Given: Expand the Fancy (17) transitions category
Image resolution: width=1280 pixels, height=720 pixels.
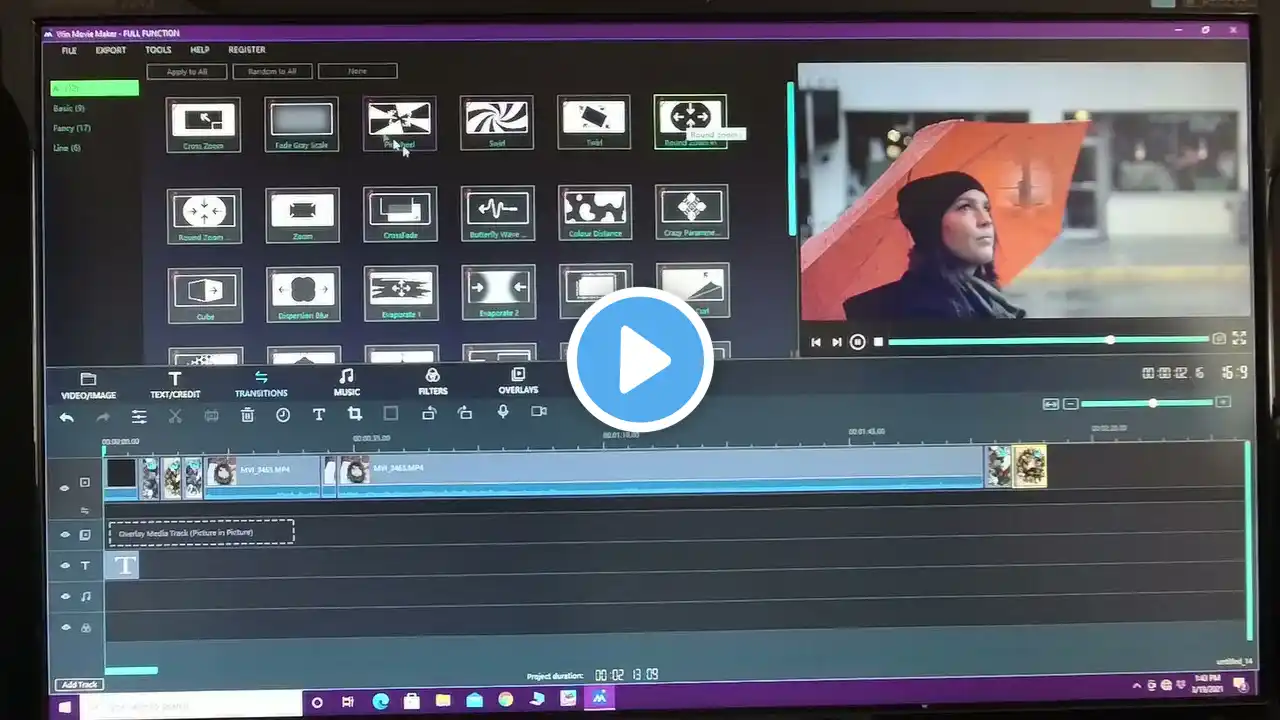Looking at the screenshot, I should [x=72, y=128].
